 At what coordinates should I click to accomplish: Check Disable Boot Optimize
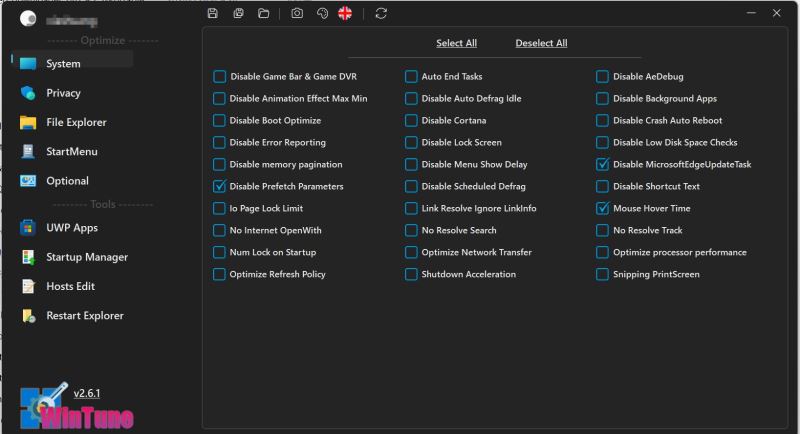point(219,120)
